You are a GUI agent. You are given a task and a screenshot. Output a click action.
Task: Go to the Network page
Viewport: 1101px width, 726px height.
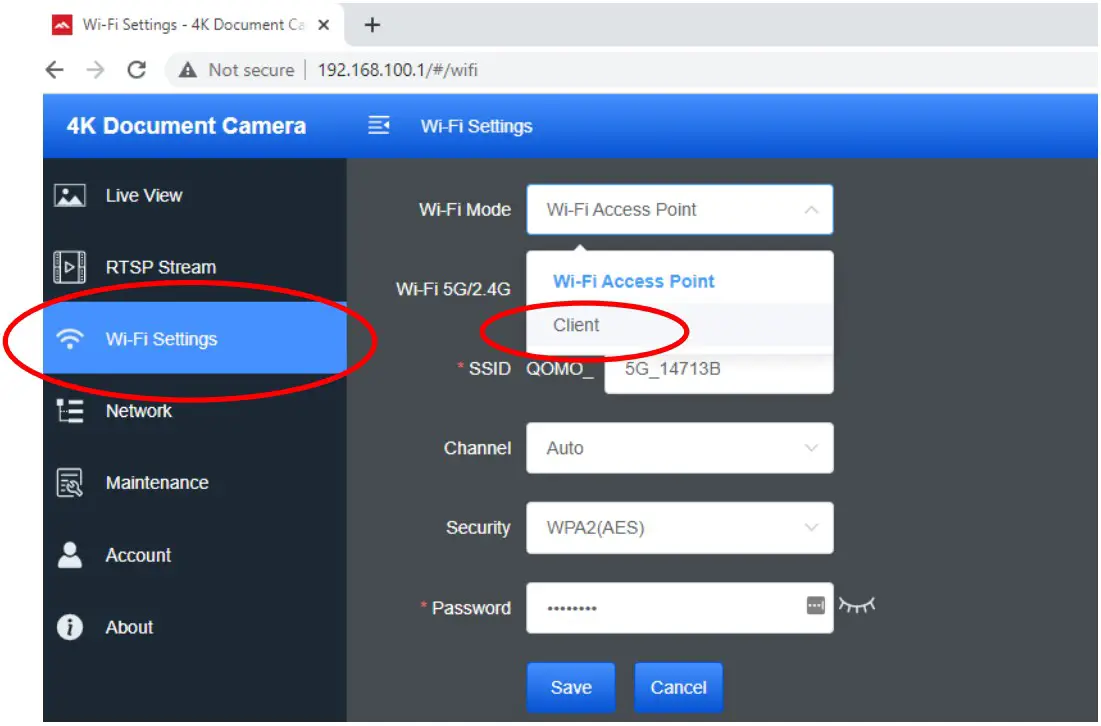[x=195, y=411]
